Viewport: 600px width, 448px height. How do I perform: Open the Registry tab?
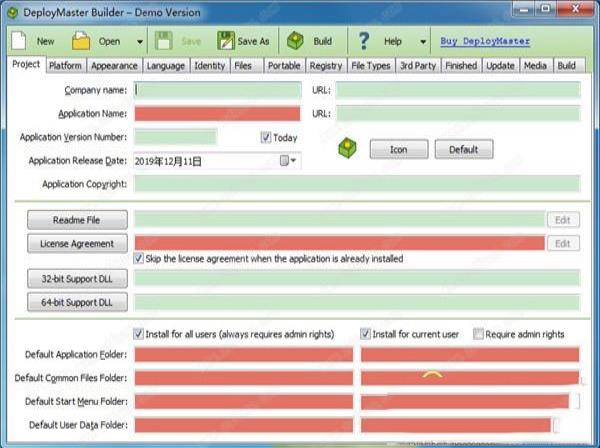326,66
